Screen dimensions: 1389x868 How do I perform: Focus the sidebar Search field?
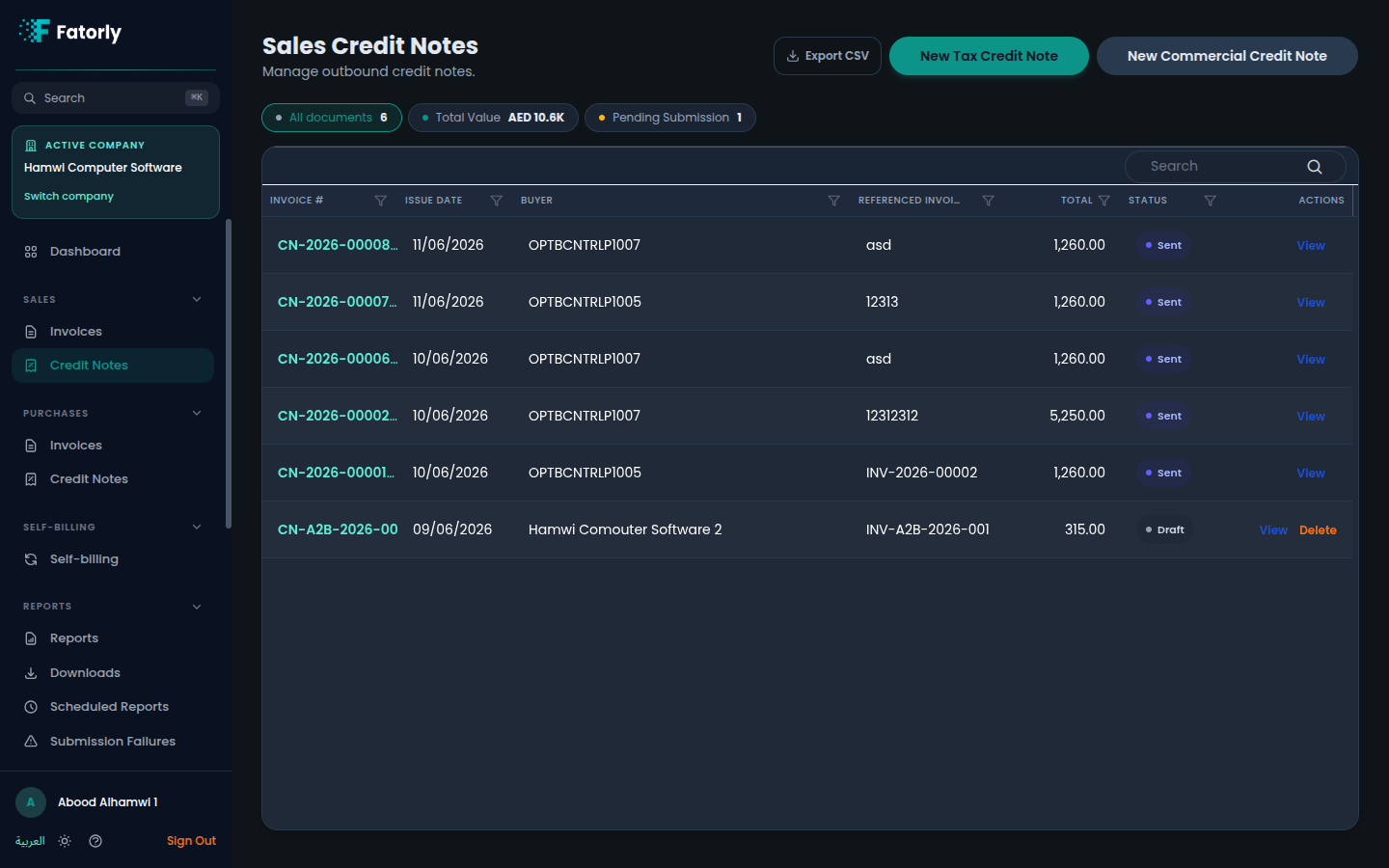click(x=116, y=98)
